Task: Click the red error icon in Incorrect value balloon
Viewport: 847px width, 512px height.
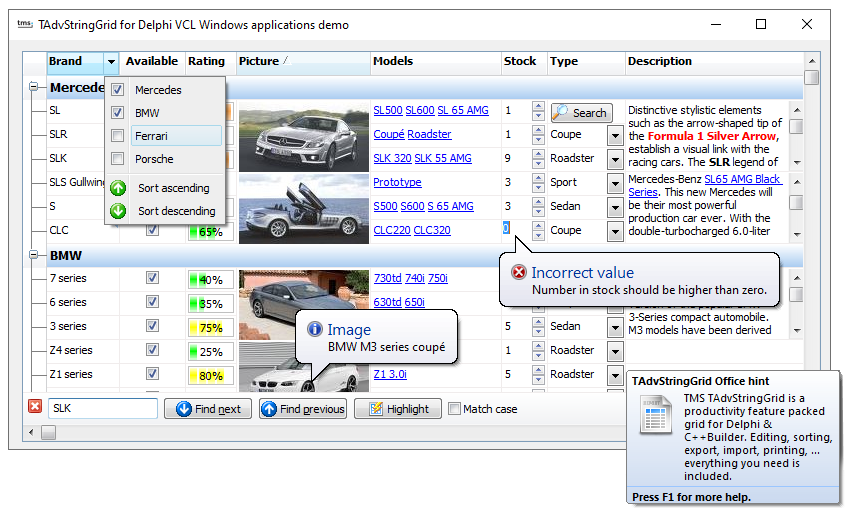Action: click(x=519, y=272)
